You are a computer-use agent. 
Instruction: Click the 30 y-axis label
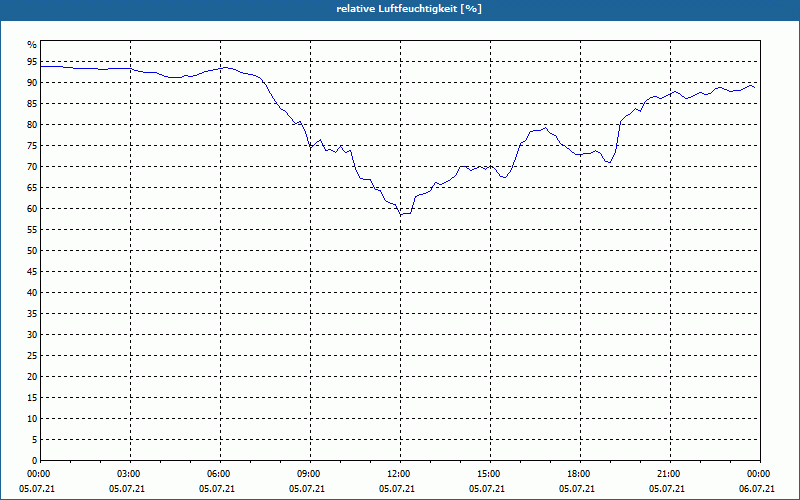pyautogui.click(x=32, y=335)
